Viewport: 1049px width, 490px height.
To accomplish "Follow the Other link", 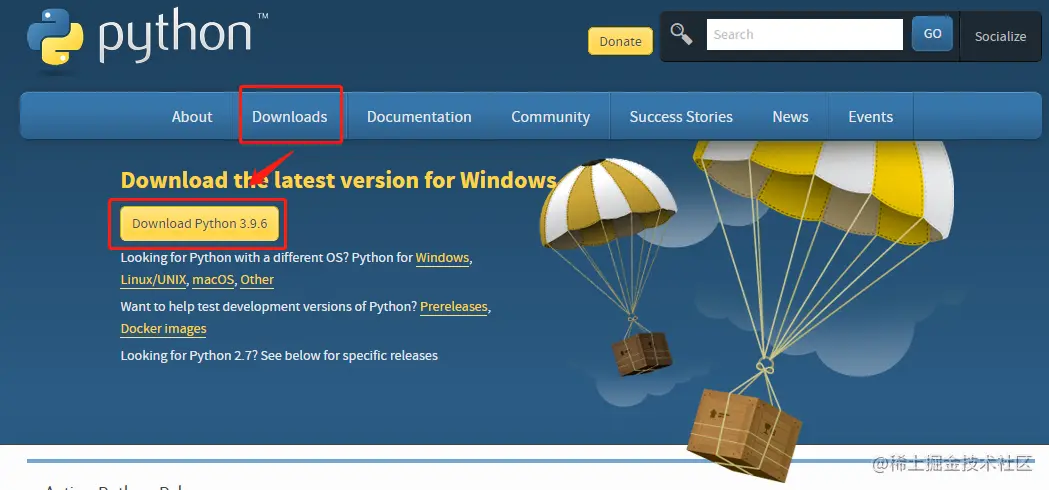I will coord(257,280).
